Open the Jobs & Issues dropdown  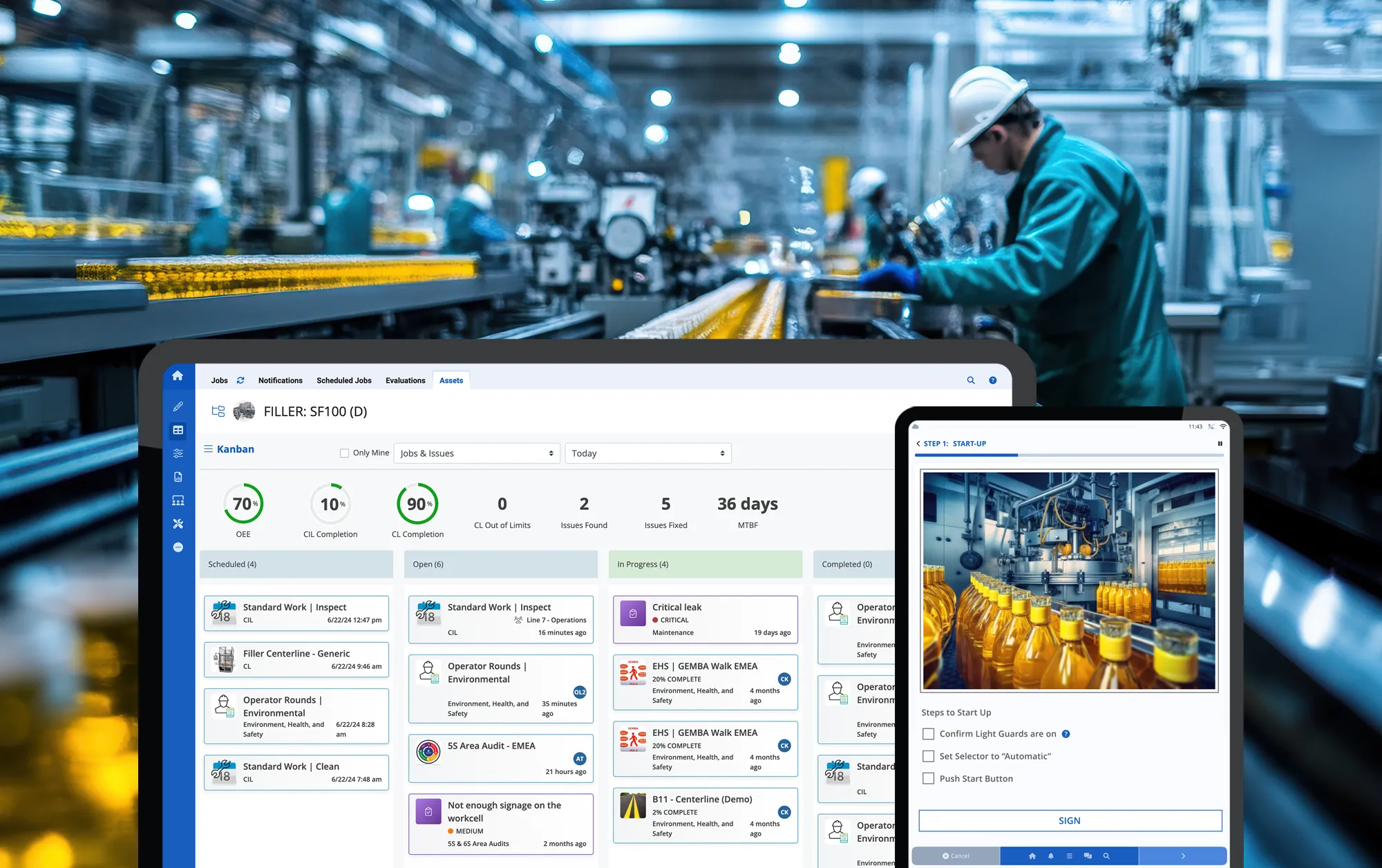477,453
